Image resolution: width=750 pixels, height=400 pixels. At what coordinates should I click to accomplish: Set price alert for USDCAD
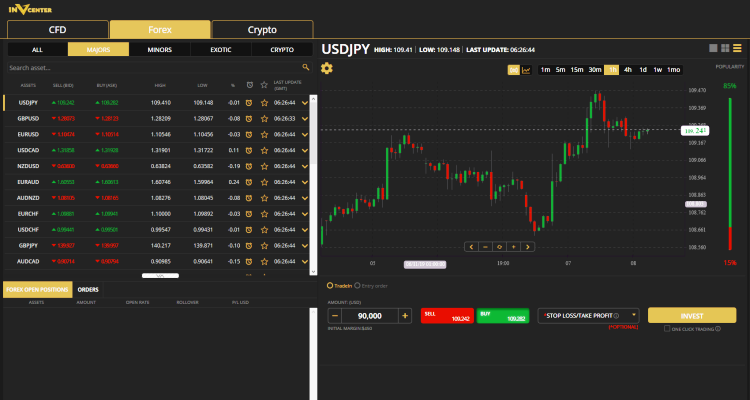(x=249, y=150)
